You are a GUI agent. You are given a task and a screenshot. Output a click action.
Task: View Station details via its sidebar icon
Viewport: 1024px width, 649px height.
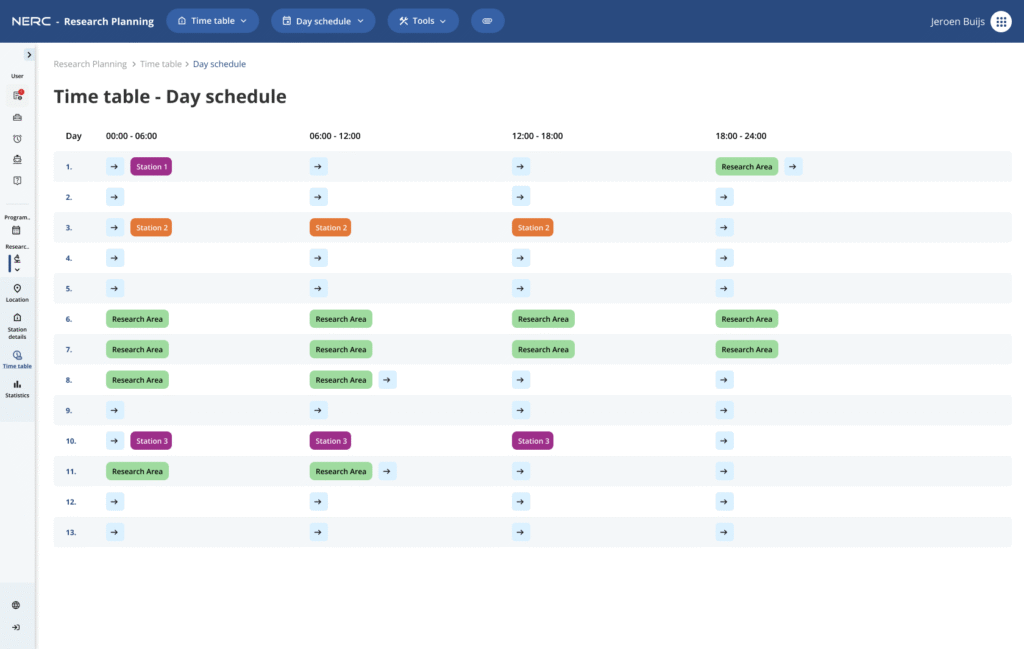point(17,322)
